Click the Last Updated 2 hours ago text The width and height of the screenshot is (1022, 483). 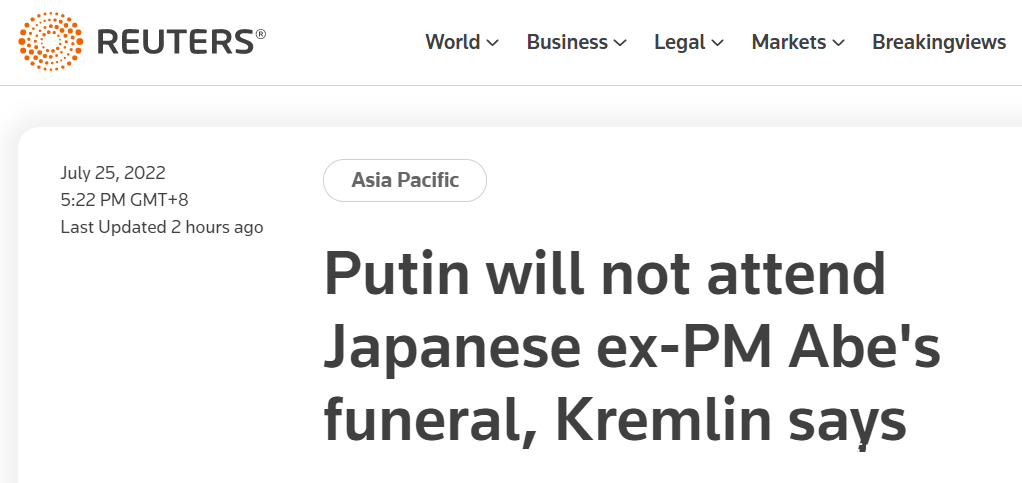pyautogui.click(x=162, y=227)
